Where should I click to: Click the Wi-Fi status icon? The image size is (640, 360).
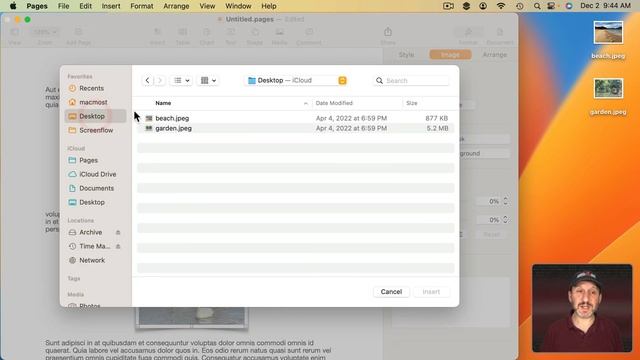[x=501, y=6]
